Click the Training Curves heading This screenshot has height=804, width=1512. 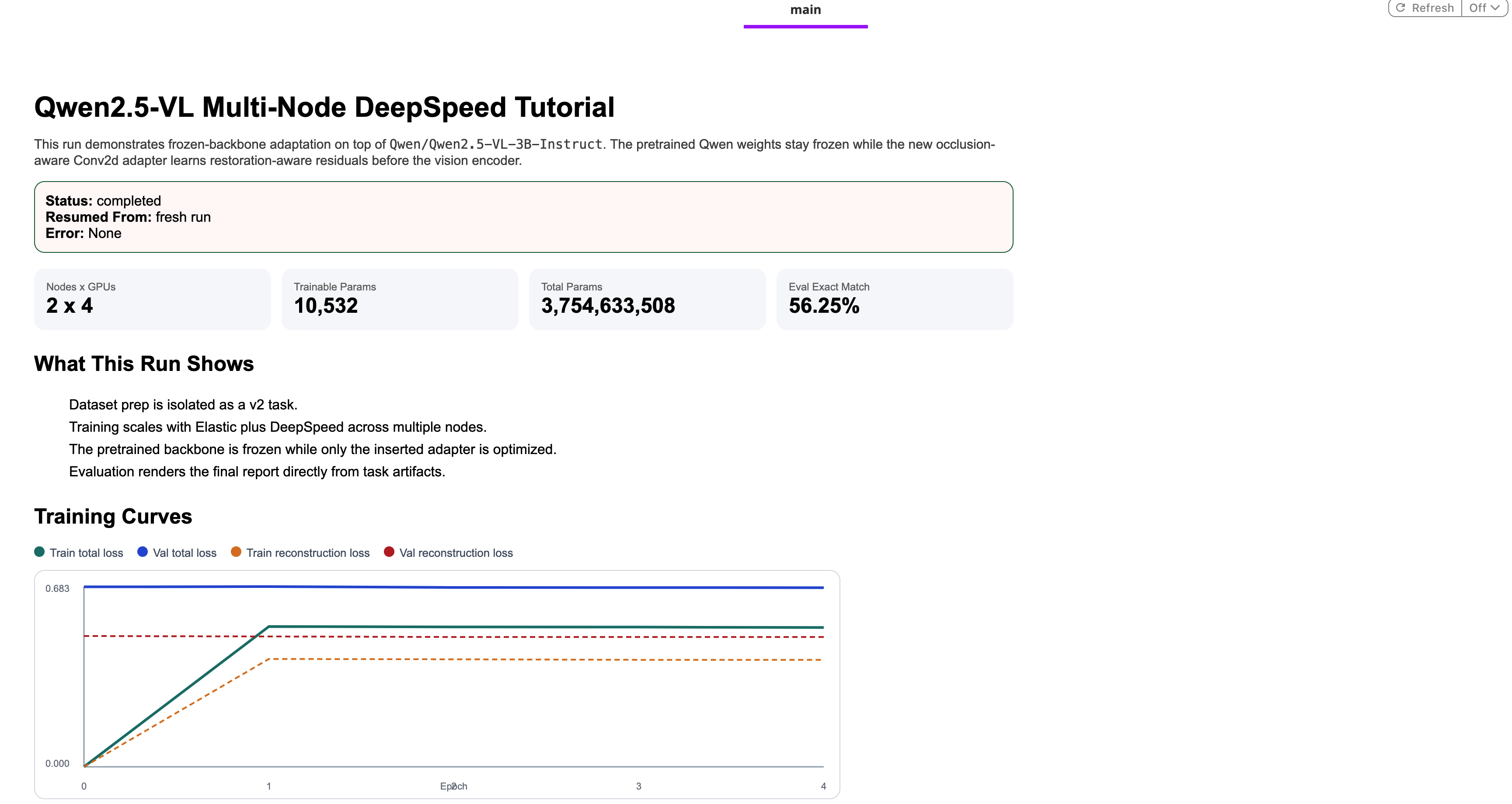click(113, 516)
